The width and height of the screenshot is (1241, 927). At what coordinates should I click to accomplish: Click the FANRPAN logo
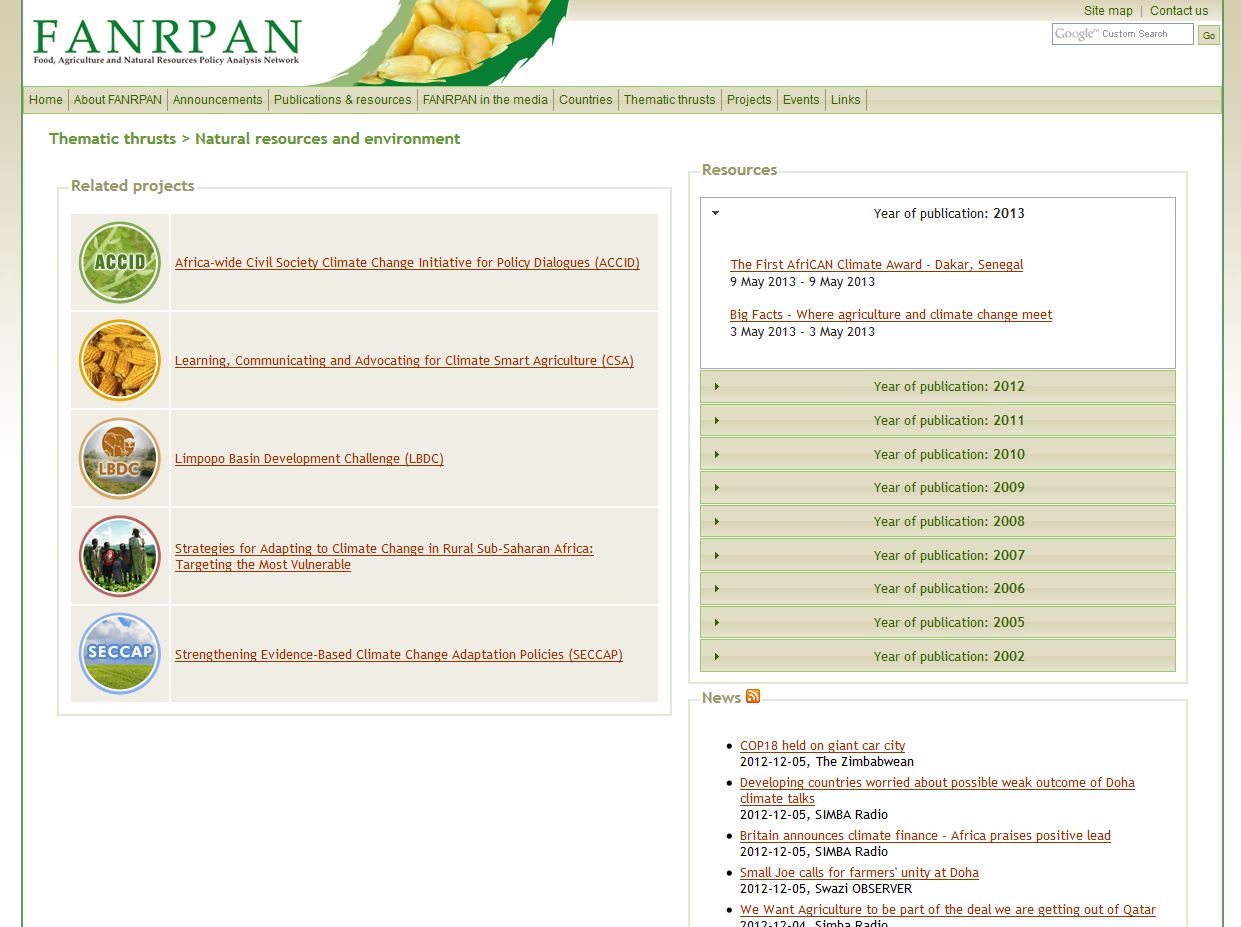coord(167,42)
